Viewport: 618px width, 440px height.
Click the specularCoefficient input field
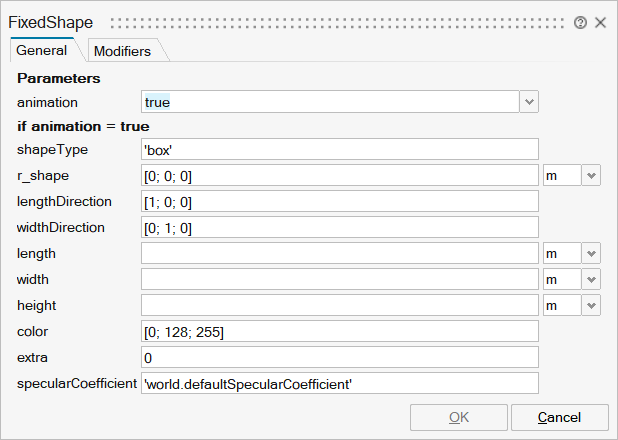coord(340,384)
